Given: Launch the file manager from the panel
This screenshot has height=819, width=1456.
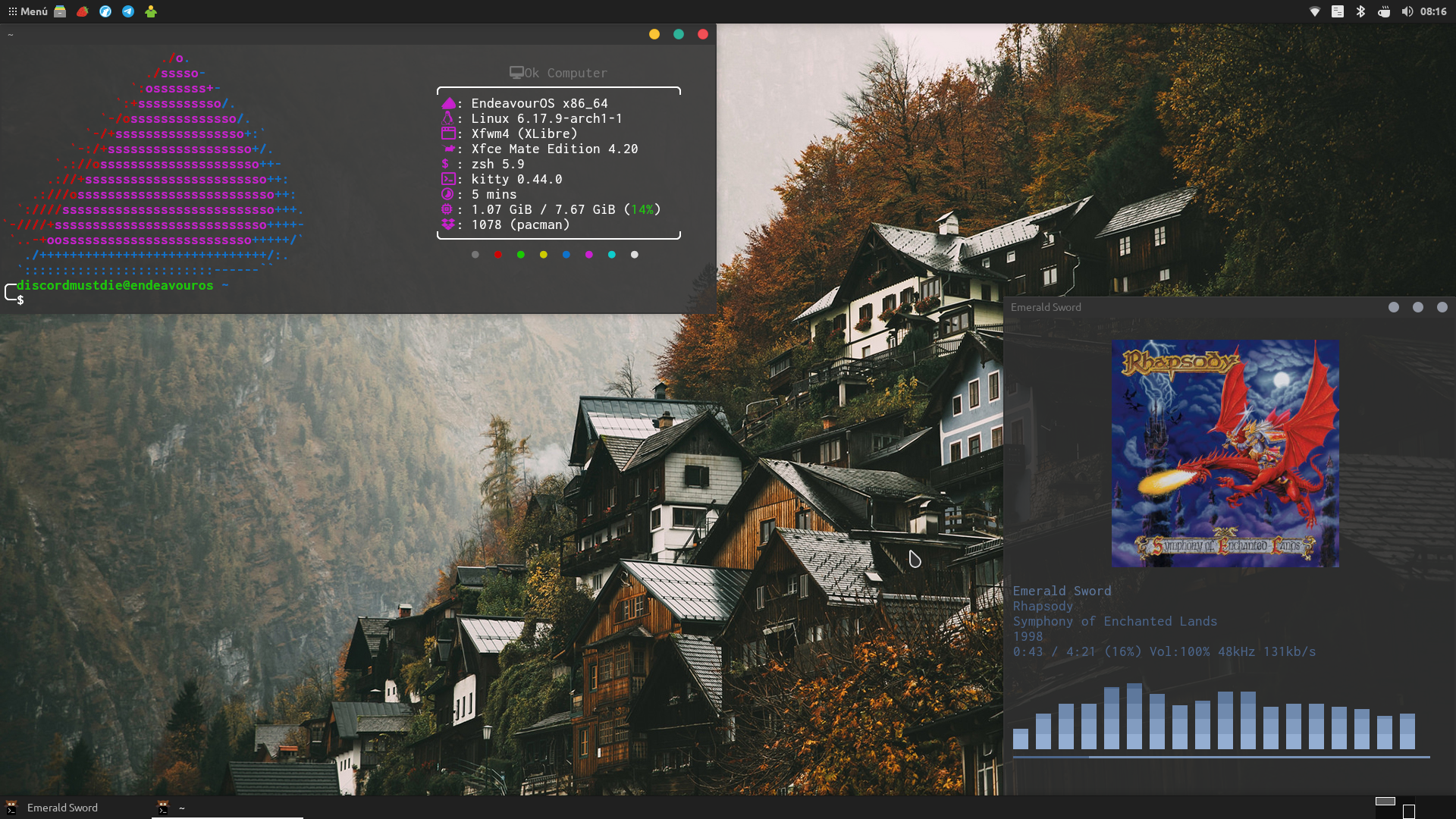Looking at the screenshot, I should tap(60, 11).
